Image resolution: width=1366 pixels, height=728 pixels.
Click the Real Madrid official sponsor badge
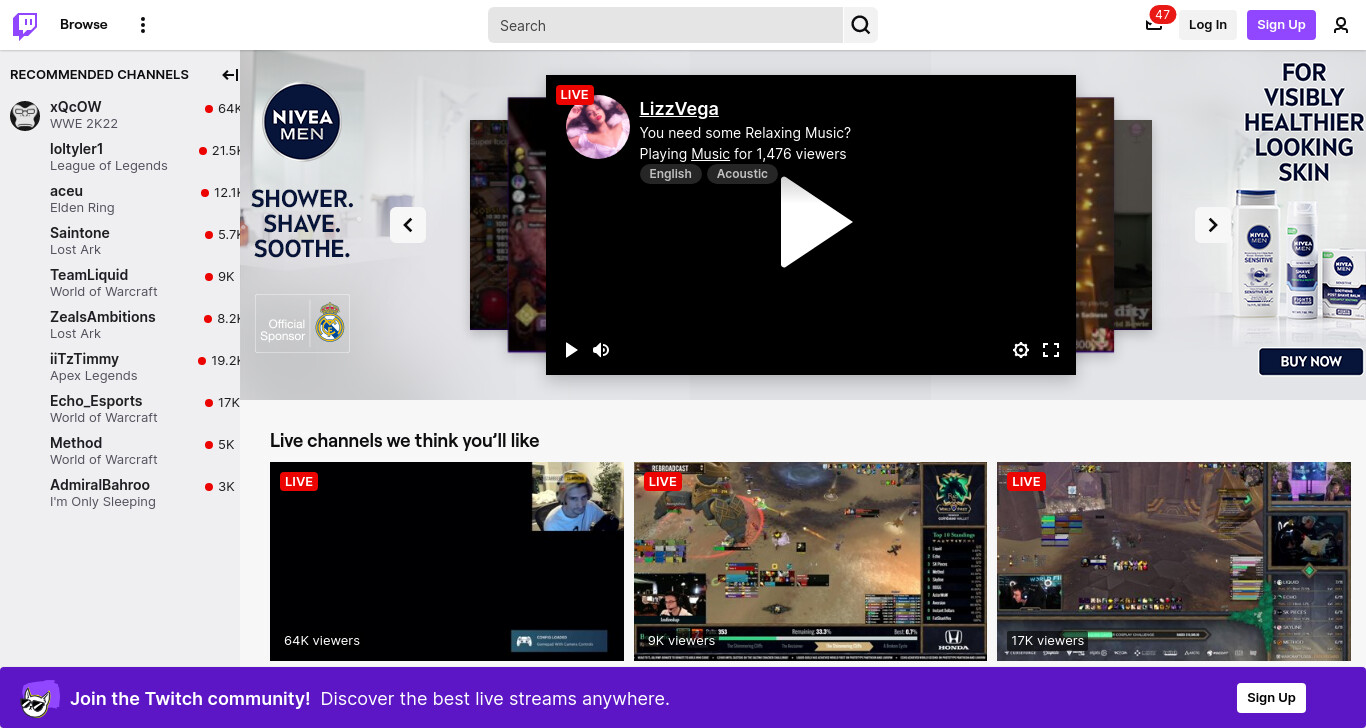coord(302,323)
